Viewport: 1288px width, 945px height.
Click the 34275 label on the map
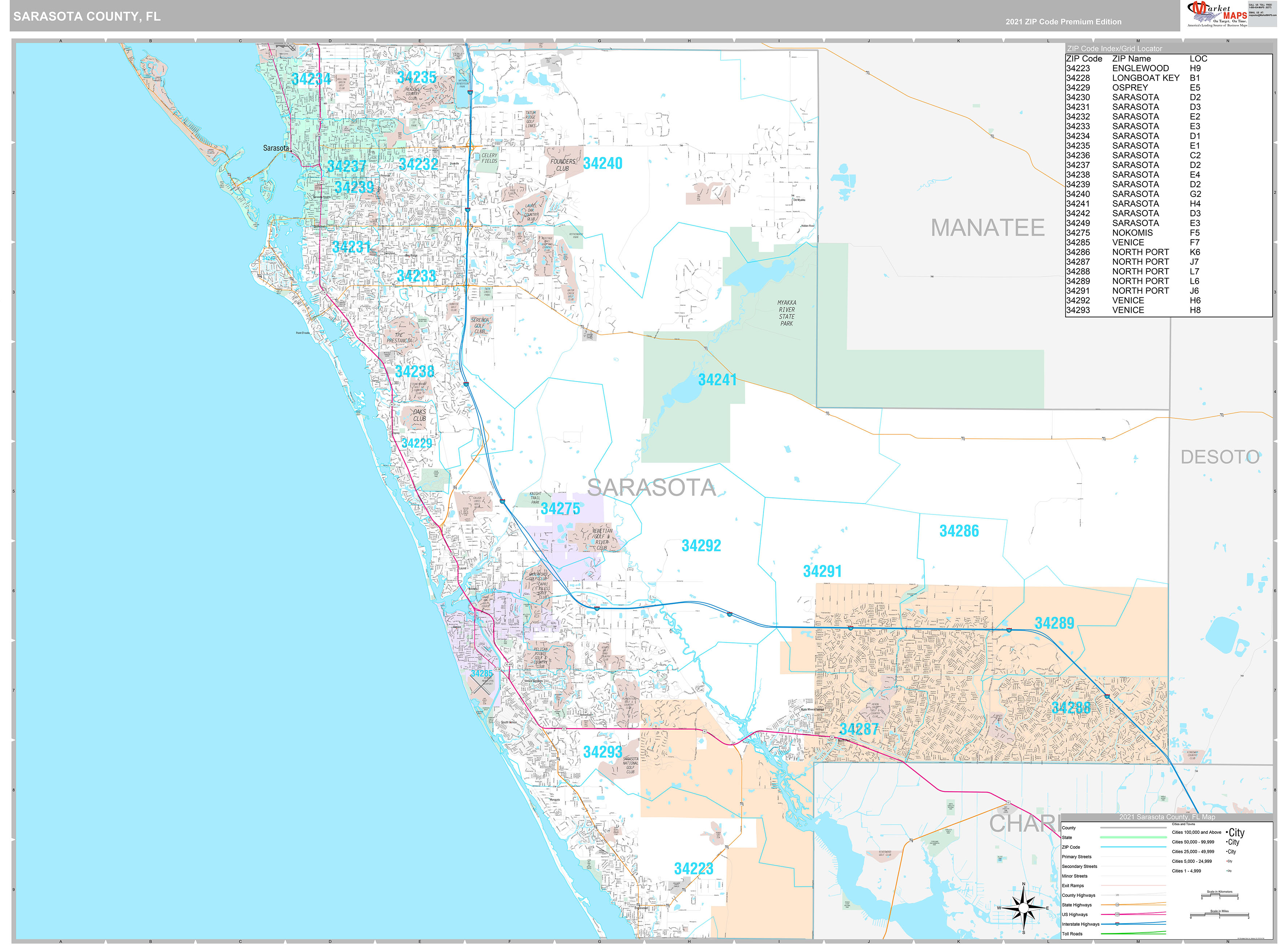[560, 508]
